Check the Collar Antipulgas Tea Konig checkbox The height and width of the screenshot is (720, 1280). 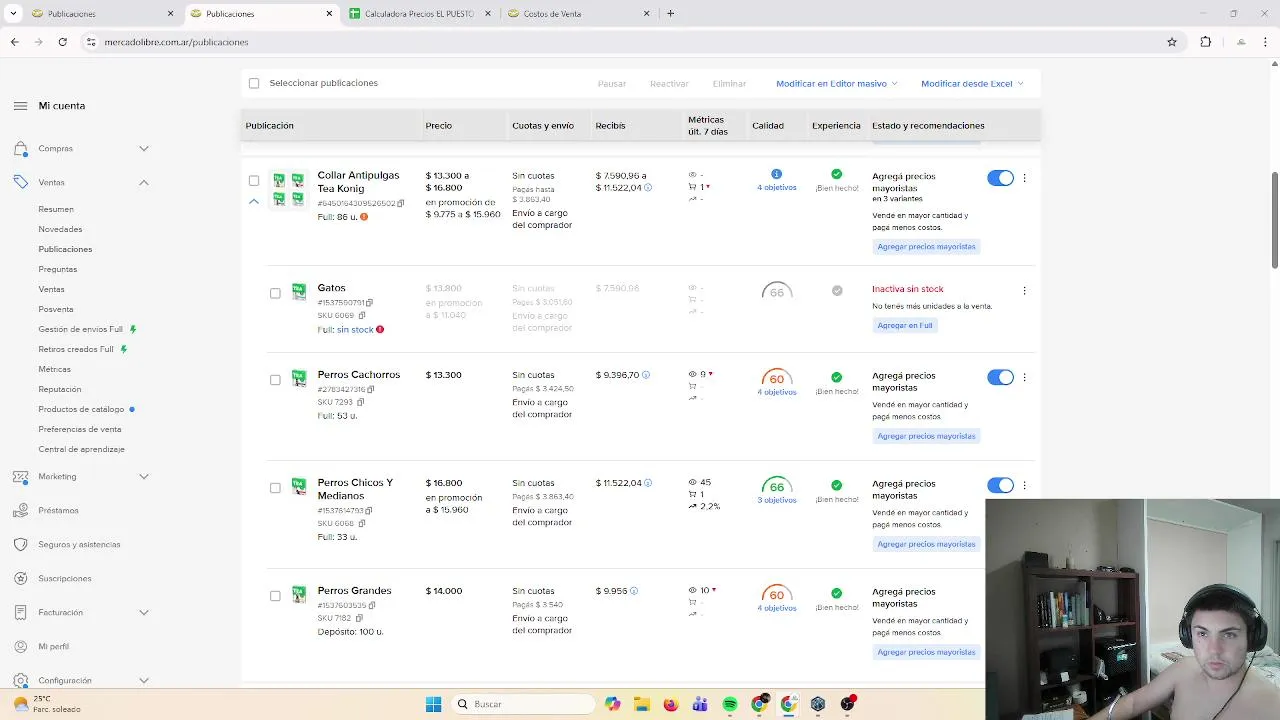click(x=254, y=181)
